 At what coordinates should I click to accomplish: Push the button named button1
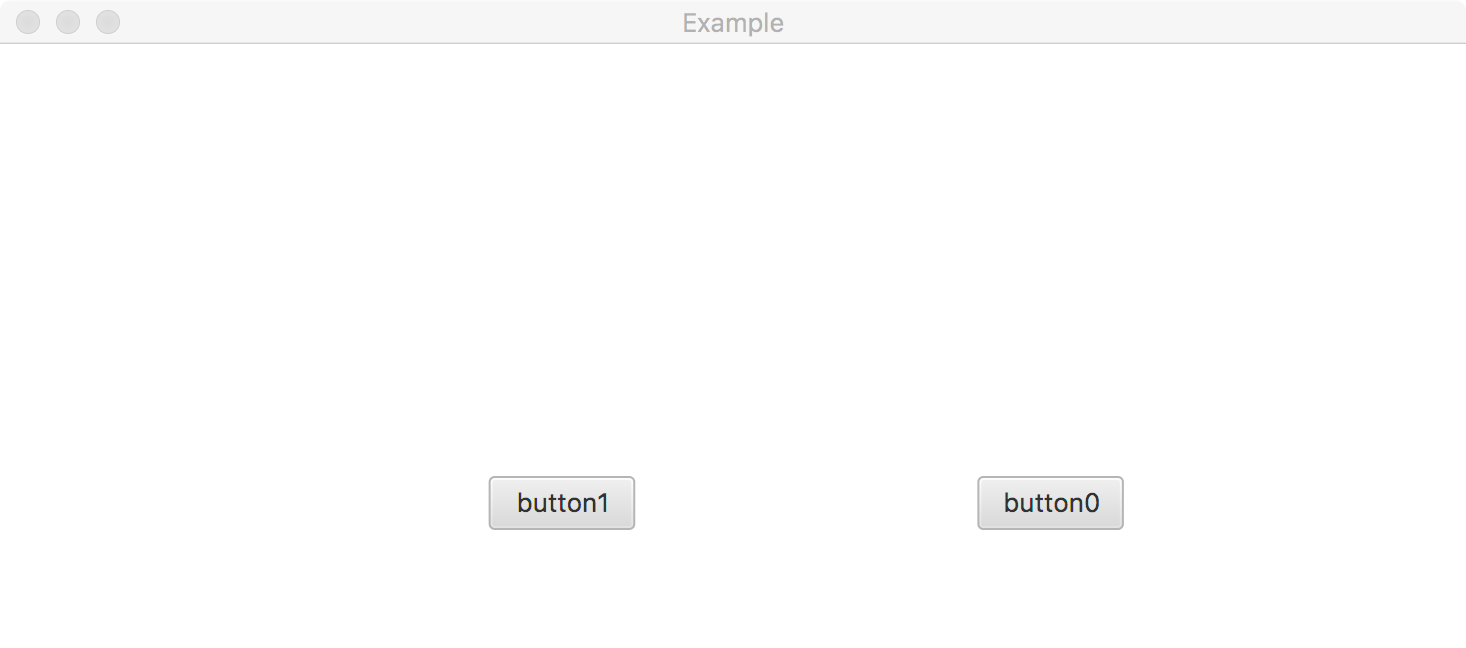561,503
